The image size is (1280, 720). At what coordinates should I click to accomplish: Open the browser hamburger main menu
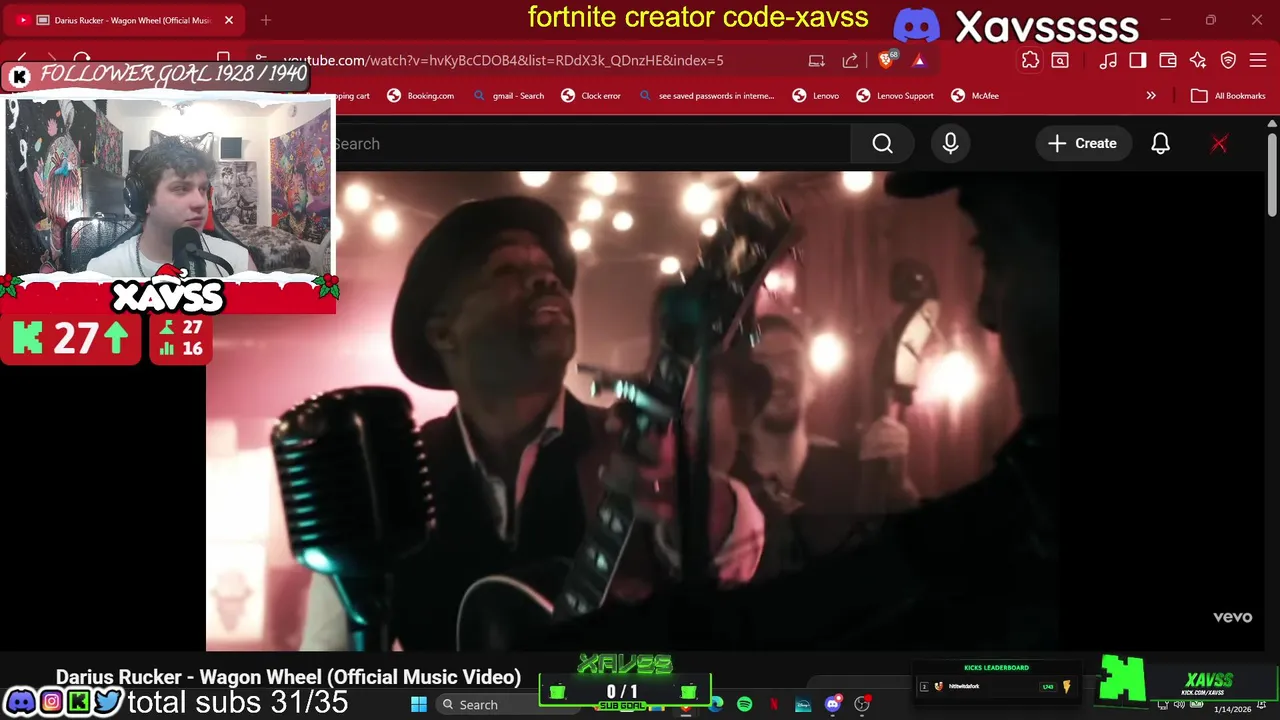point(1258,61)
